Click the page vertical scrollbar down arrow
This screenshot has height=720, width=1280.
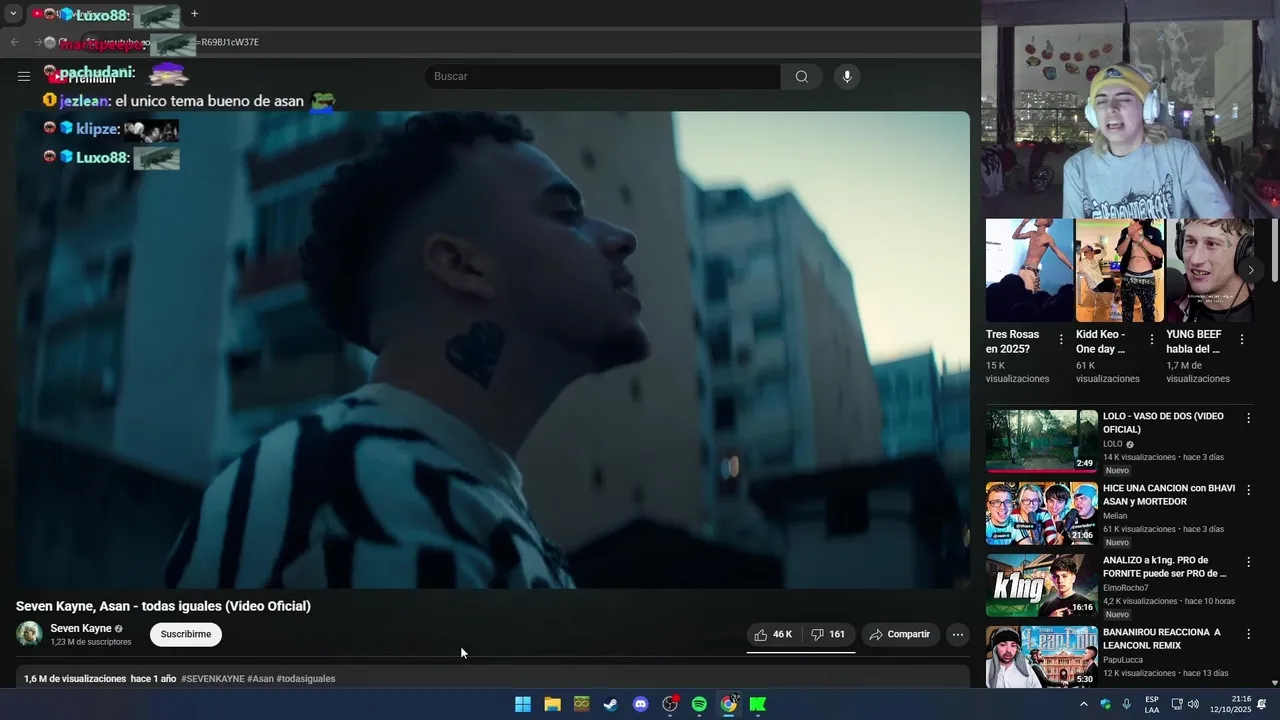(1274, 683)
